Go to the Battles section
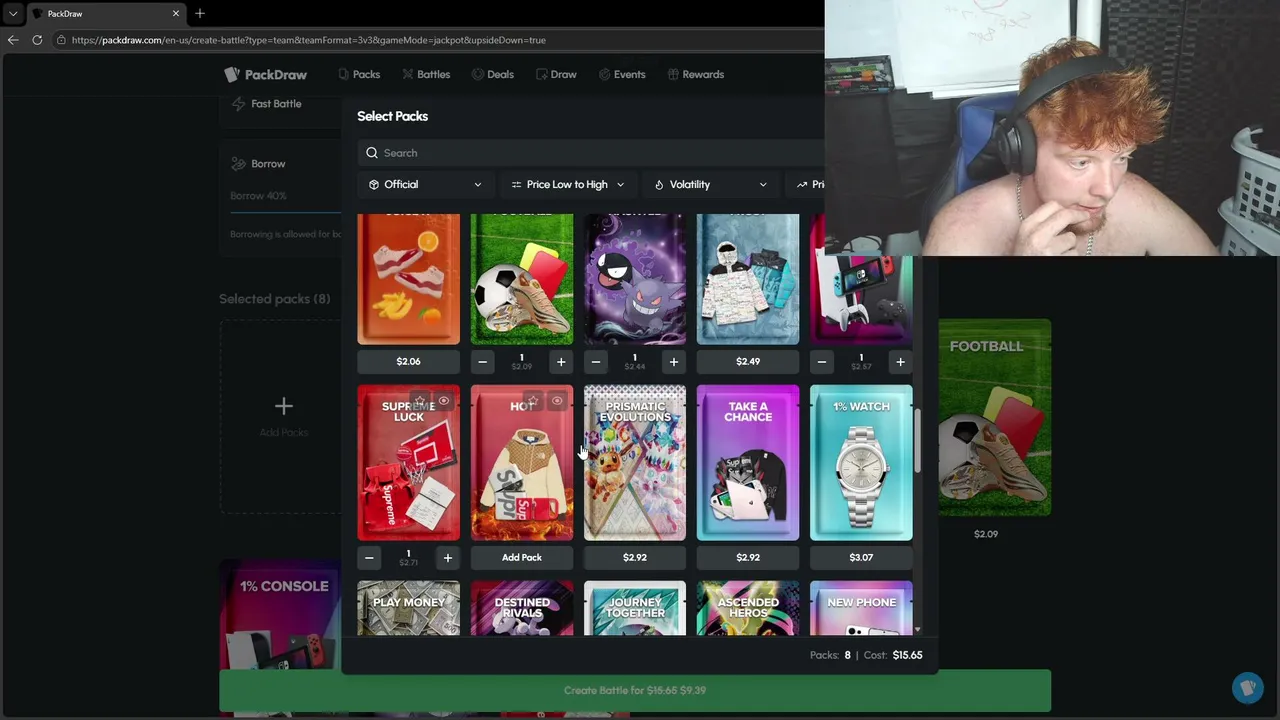The height and width of the screenshot is (720, 1280). (x=426, y=74)
